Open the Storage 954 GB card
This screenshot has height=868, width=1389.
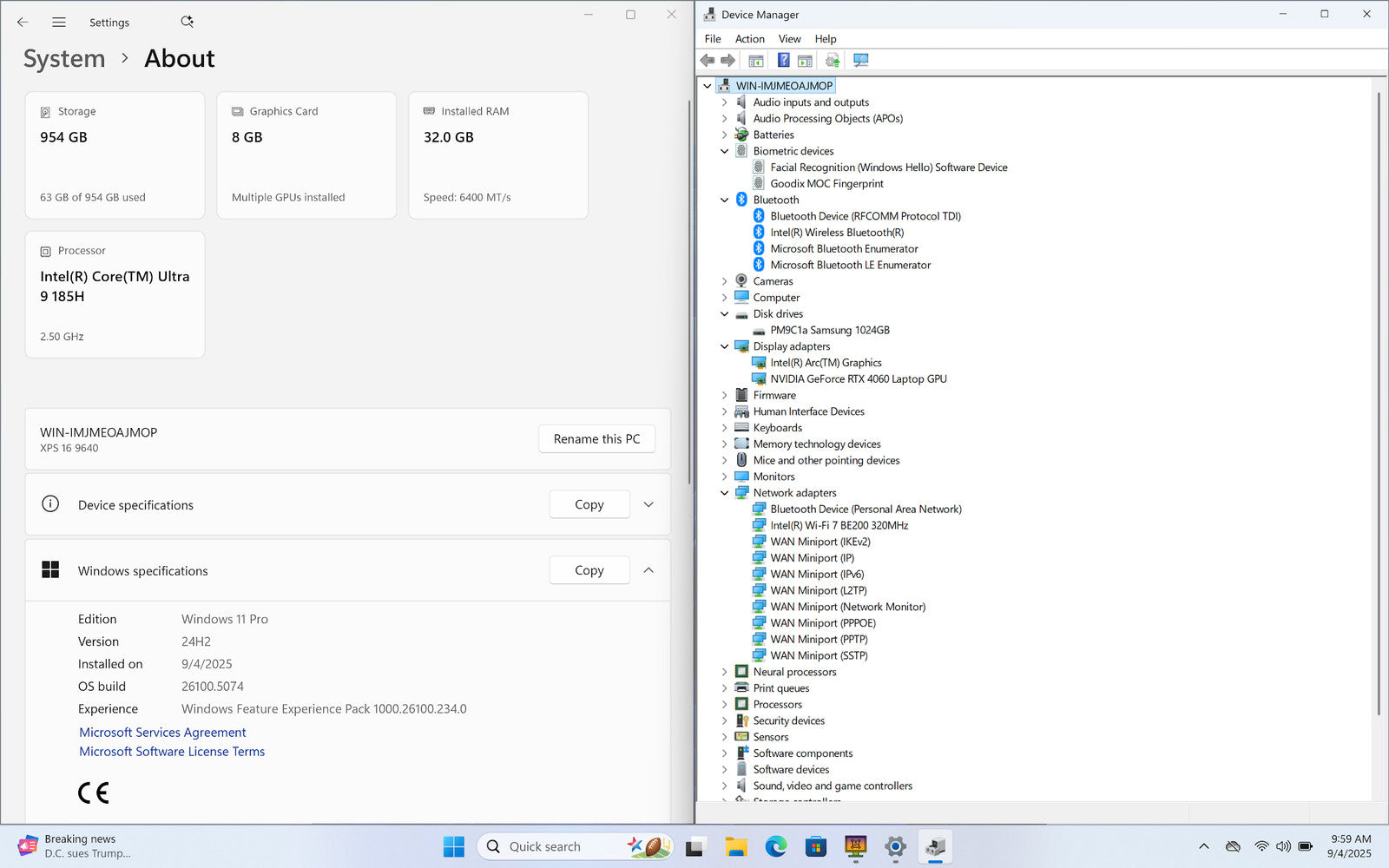115,155
